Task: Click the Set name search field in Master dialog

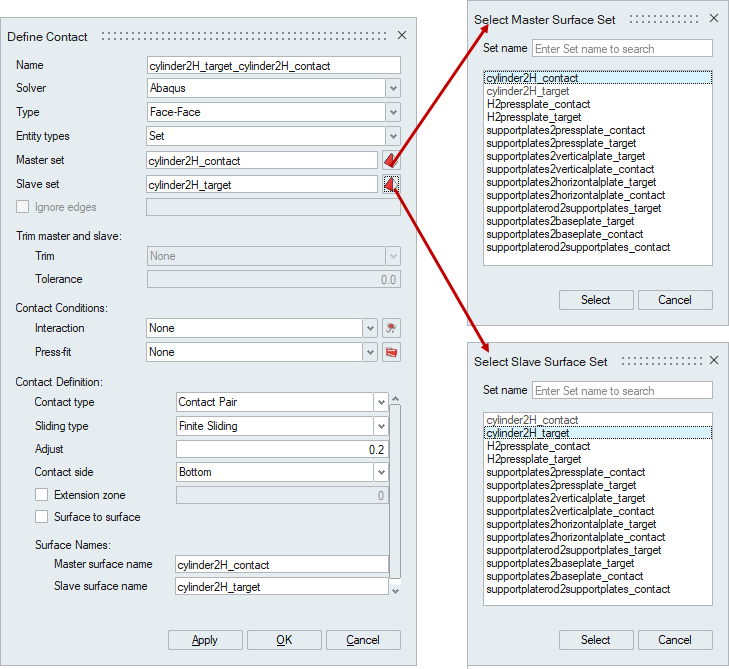Action: [622, 49]
